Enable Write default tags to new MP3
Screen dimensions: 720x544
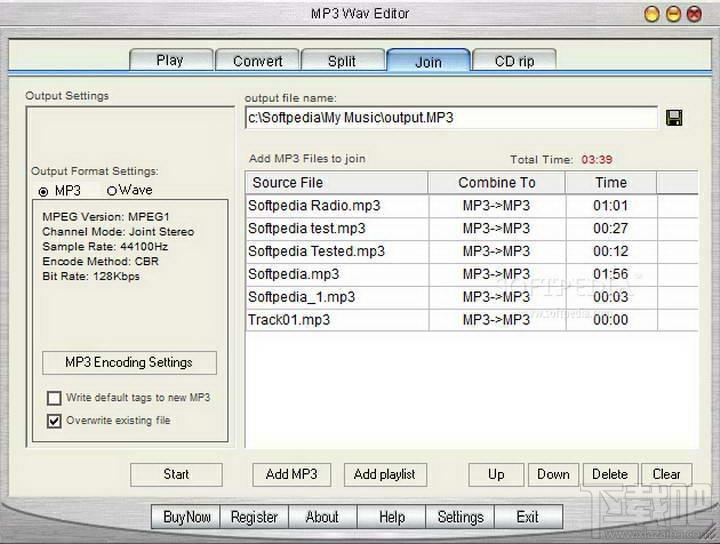54,398
